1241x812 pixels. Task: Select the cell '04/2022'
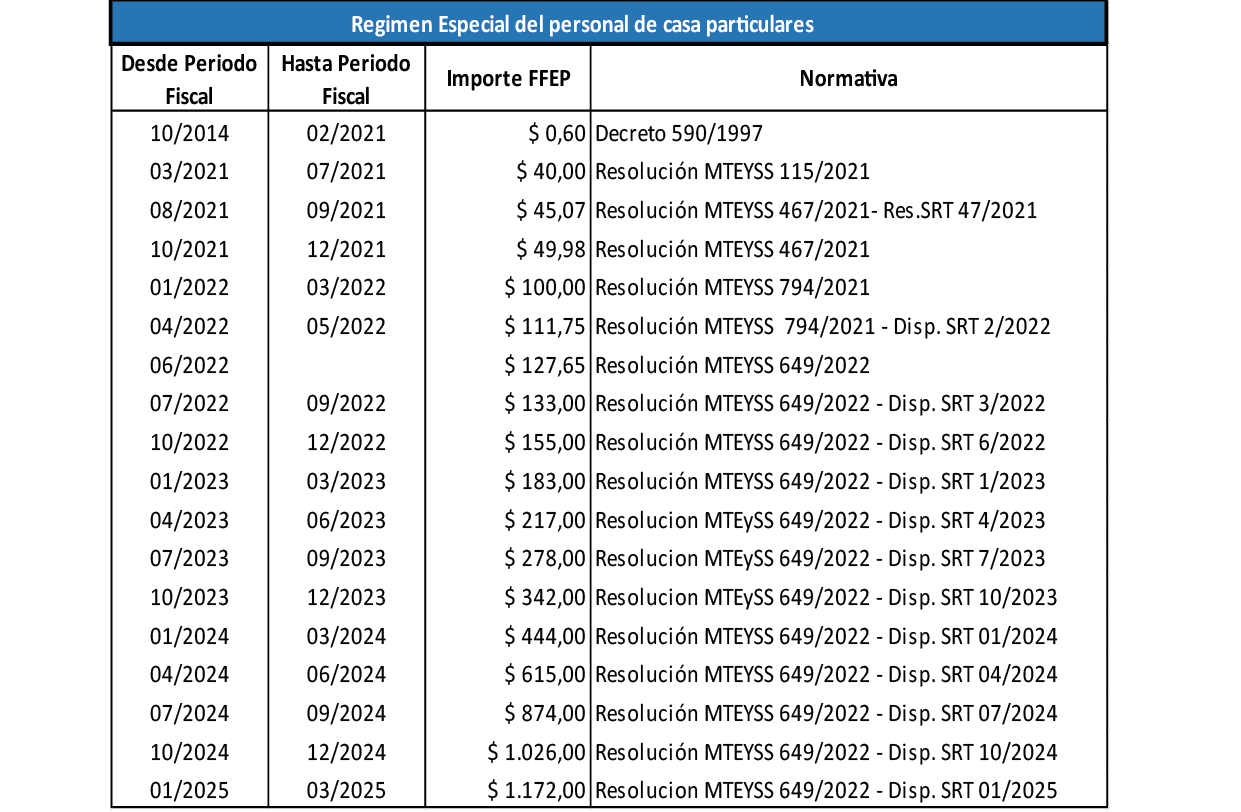tap(189, 326)
